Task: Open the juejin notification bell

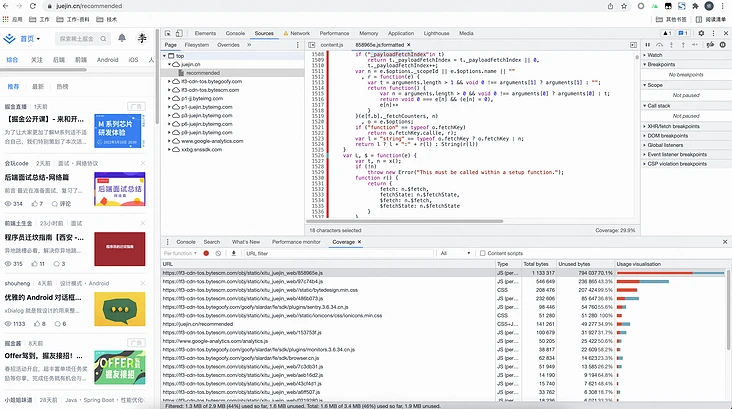Action: point(122,38)
